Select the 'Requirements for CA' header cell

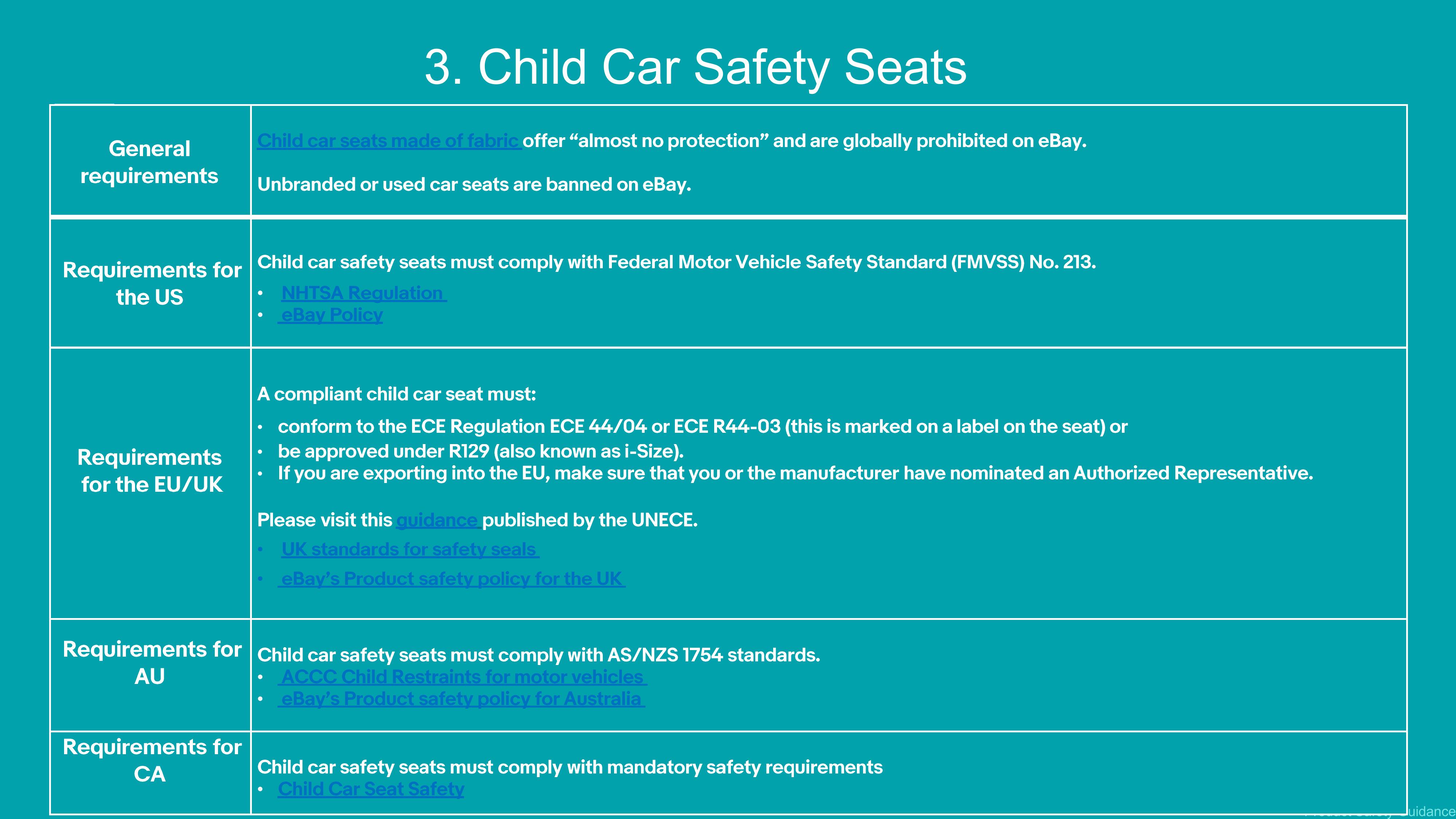[151, 760]
